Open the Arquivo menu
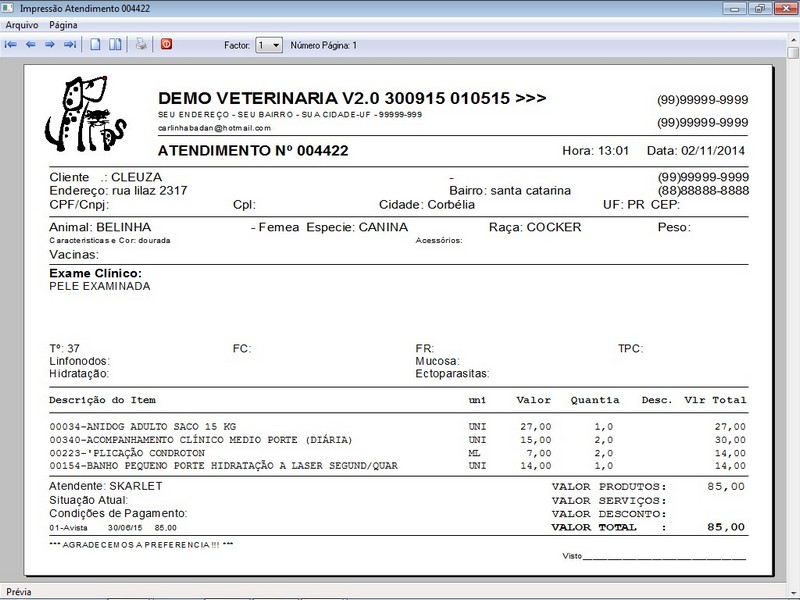The height and width of the screenshot is (600, 800). click(x=22, y=25)
